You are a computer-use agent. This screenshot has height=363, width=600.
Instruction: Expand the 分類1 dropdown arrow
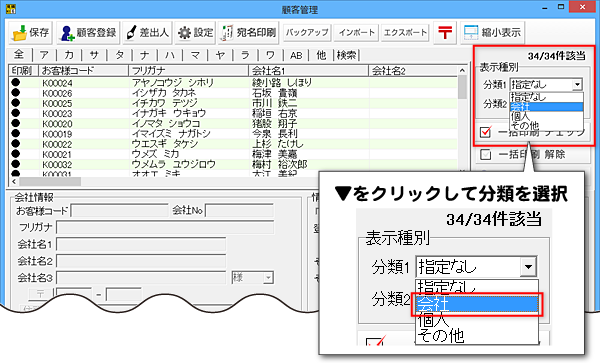[x=577, y=85]
